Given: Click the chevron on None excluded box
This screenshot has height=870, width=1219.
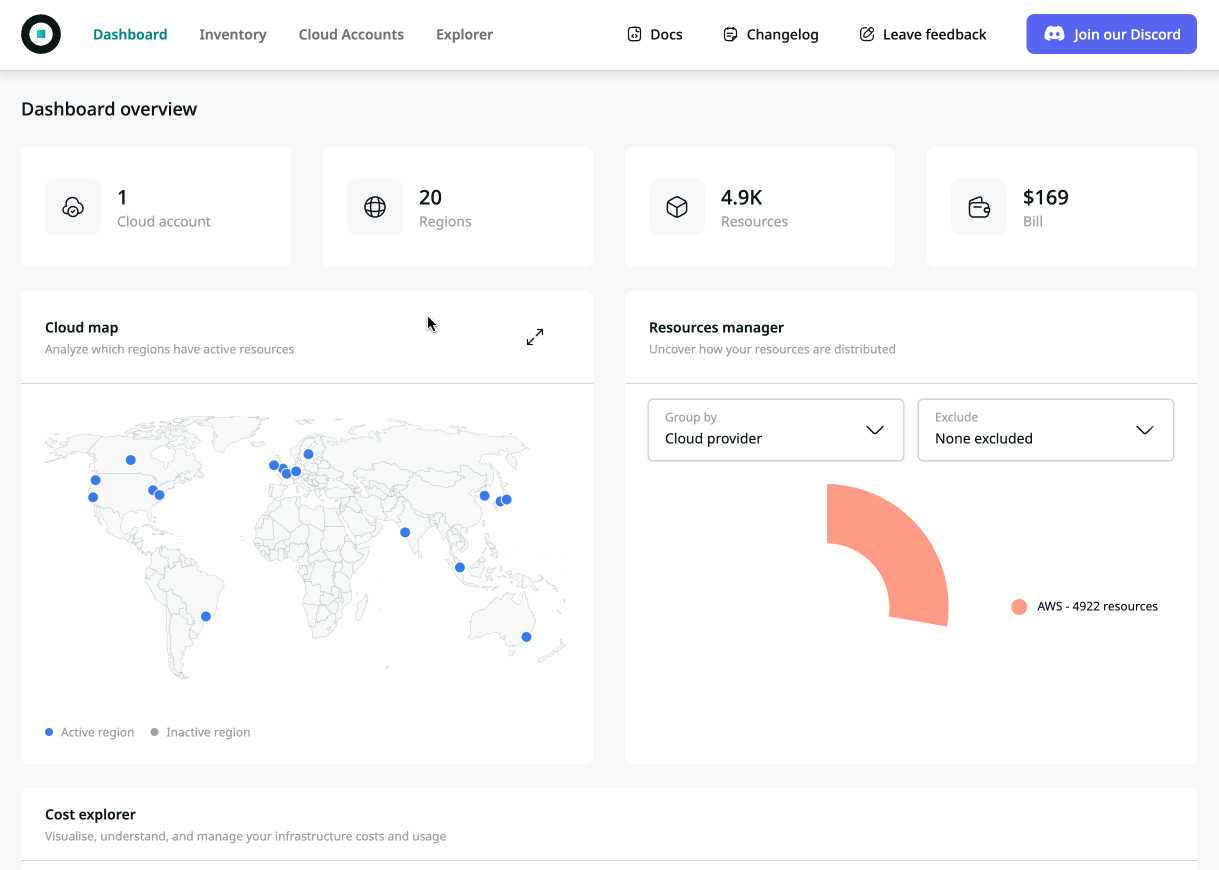Looking at the screenshot, I should [1145, 430].
